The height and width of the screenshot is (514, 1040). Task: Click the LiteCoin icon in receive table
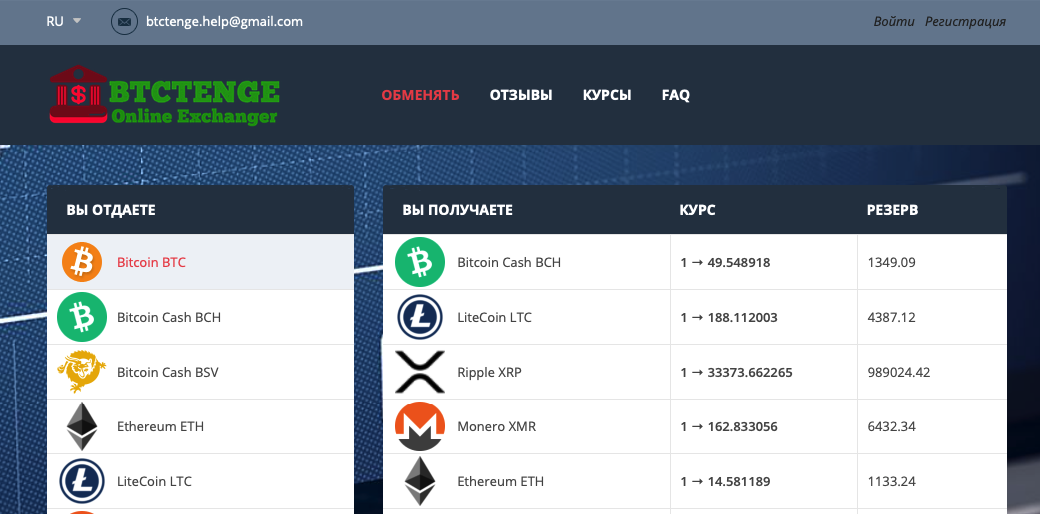click(x=419, y=317)
